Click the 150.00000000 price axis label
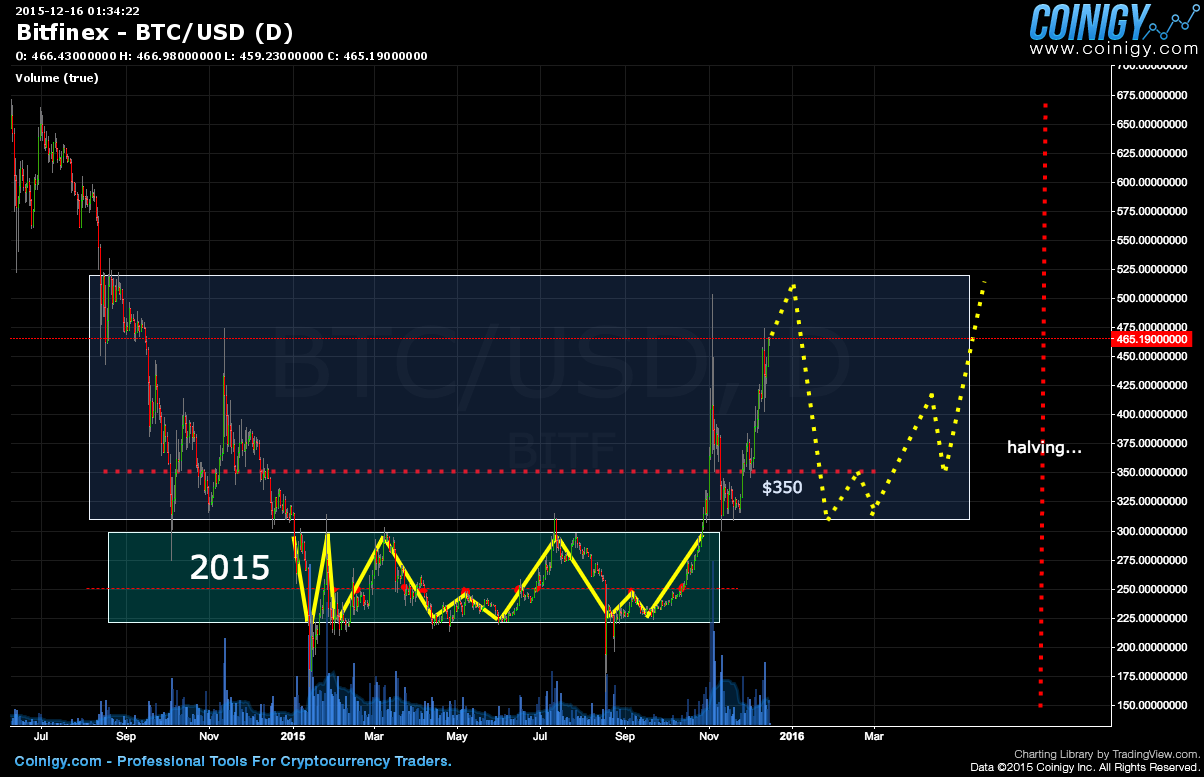 pos(1153,705)
